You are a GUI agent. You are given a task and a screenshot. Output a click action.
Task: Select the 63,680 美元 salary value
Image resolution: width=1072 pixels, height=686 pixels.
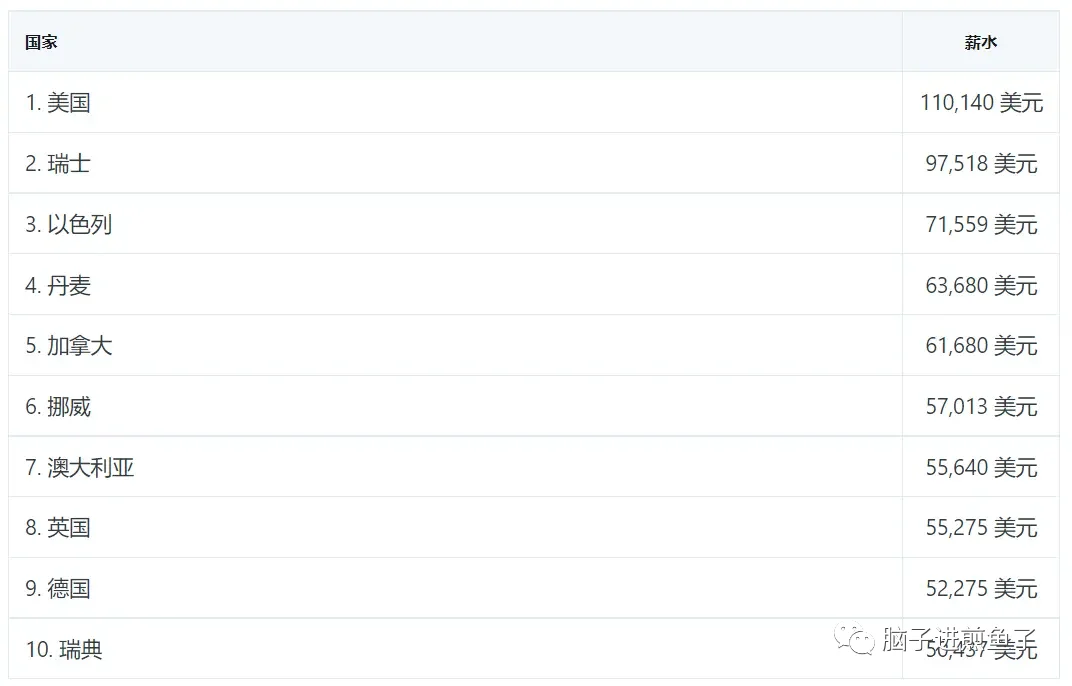981,285
